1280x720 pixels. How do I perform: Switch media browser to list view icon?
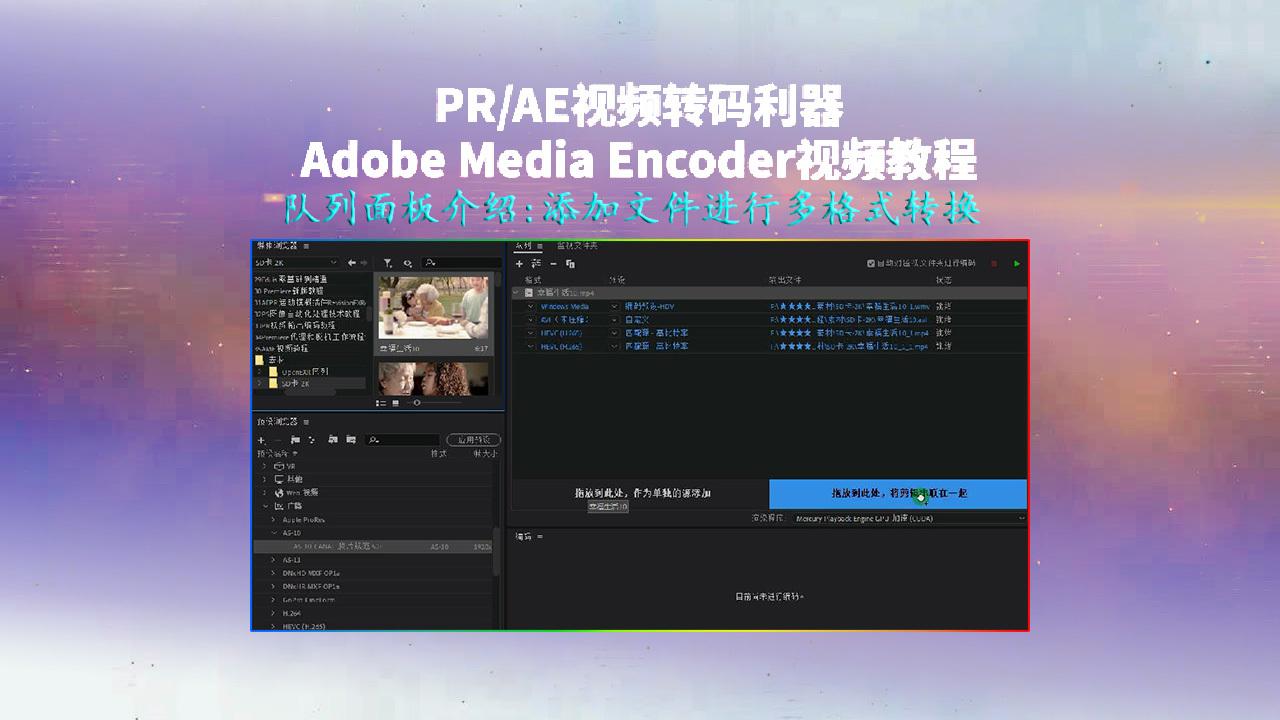[x=381, y=403]
